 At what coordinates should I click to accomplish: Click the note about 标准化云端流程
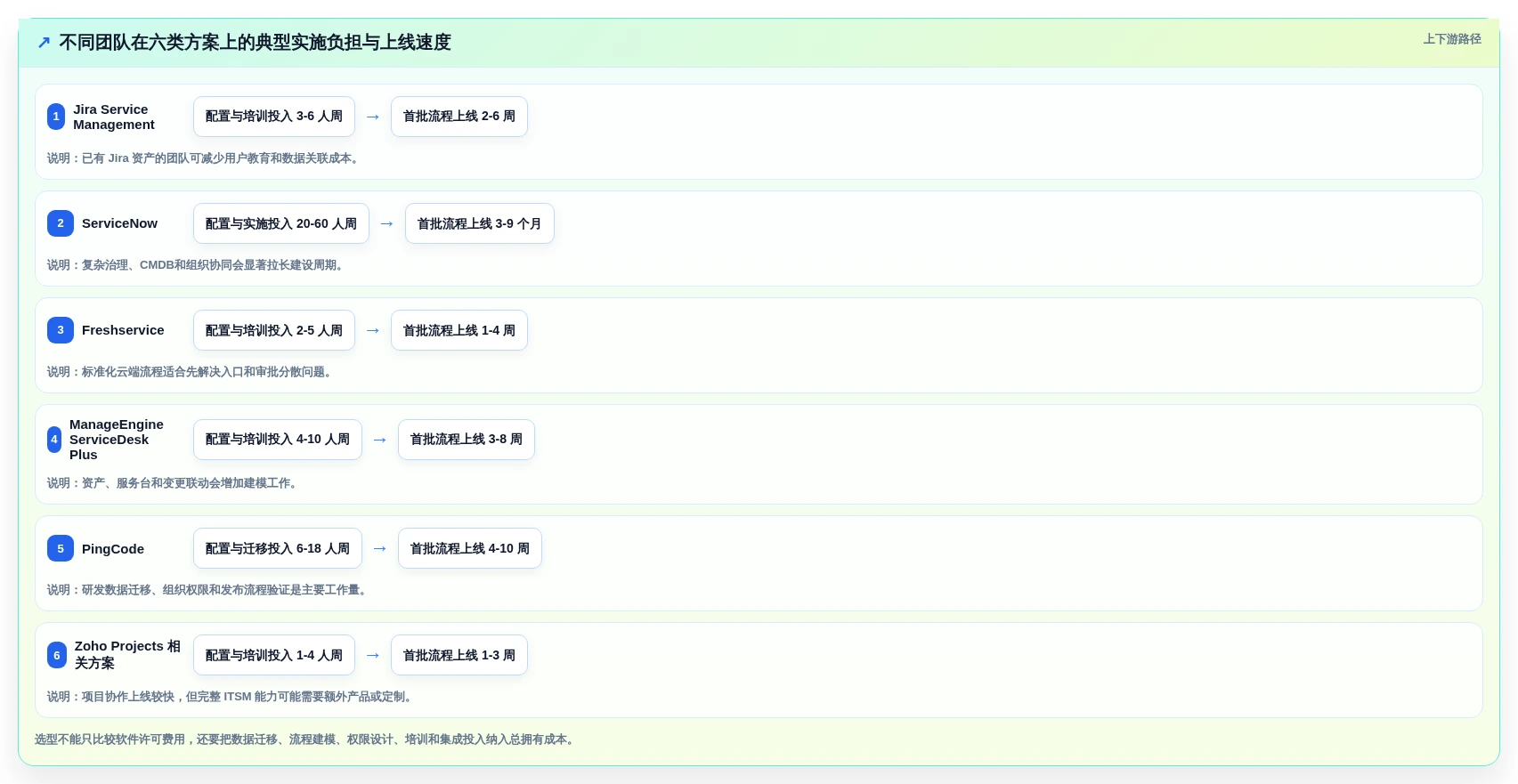(191, 372)
